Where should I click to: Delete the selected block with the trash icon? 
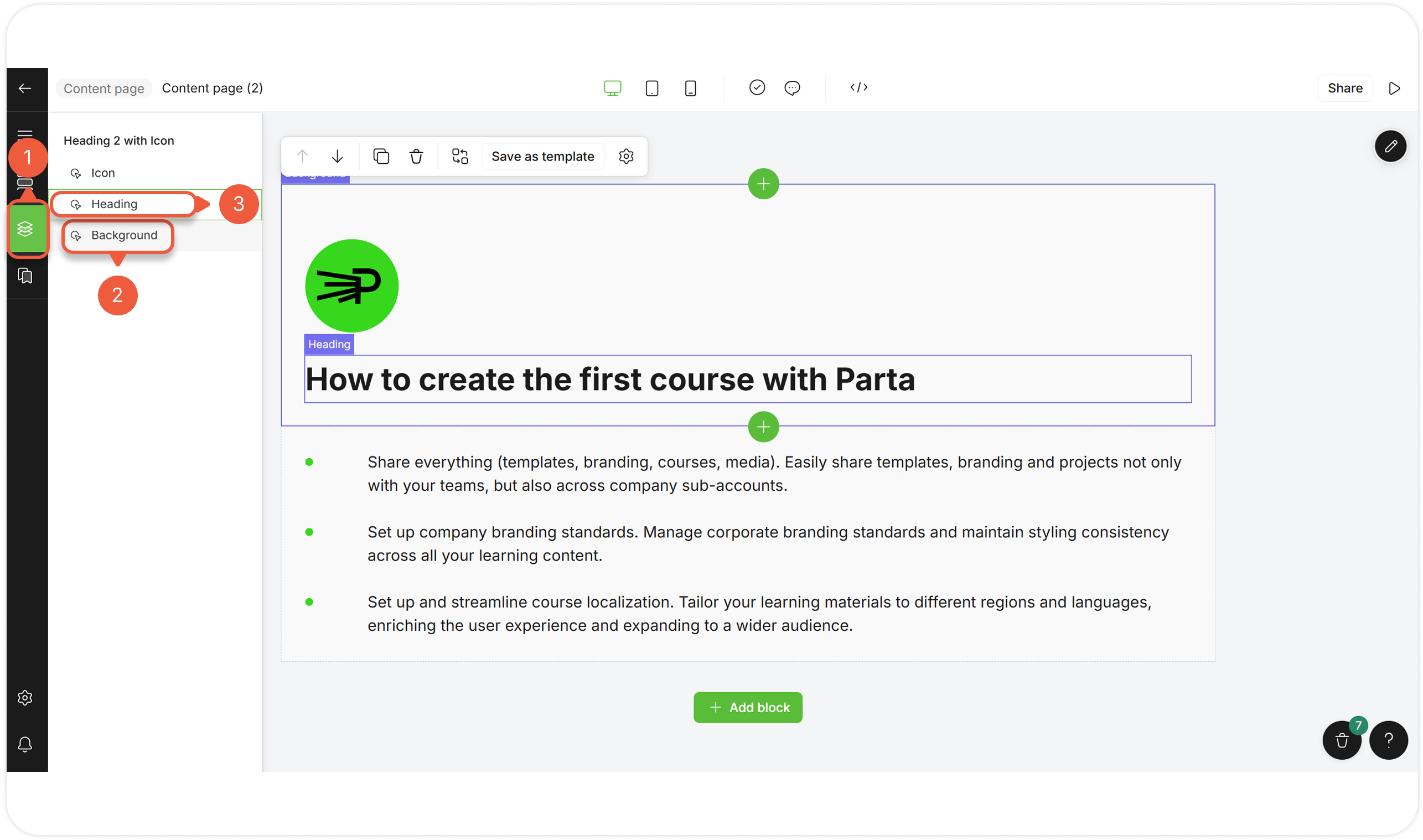pos(416,156)
